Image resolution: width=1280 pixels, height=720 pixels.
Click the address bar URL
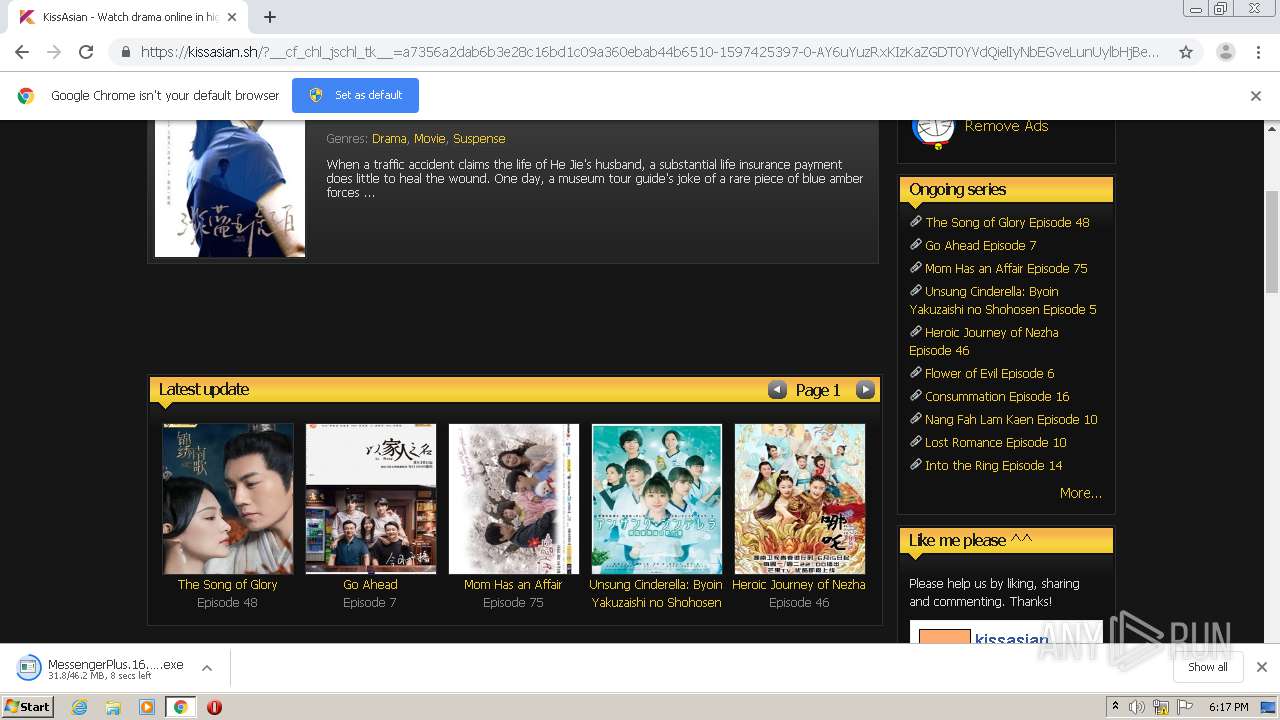click(650, 52)
